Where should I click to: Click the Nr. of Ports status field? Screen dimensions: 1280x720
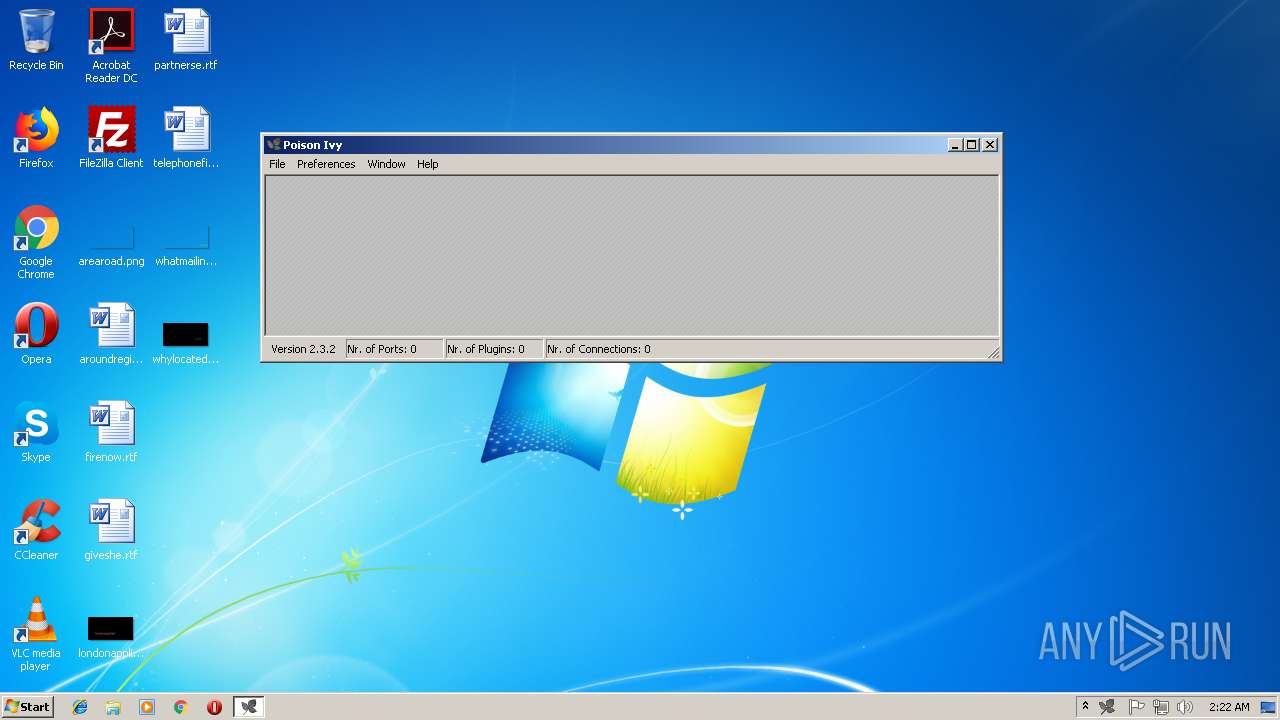click(394, 349)
